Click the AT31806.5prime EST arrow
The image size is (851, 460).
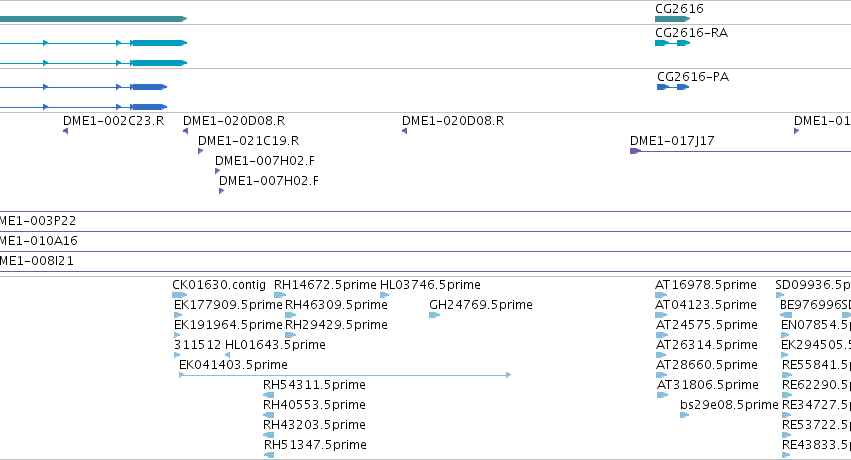pyautogui.click(x=662, y=395)
